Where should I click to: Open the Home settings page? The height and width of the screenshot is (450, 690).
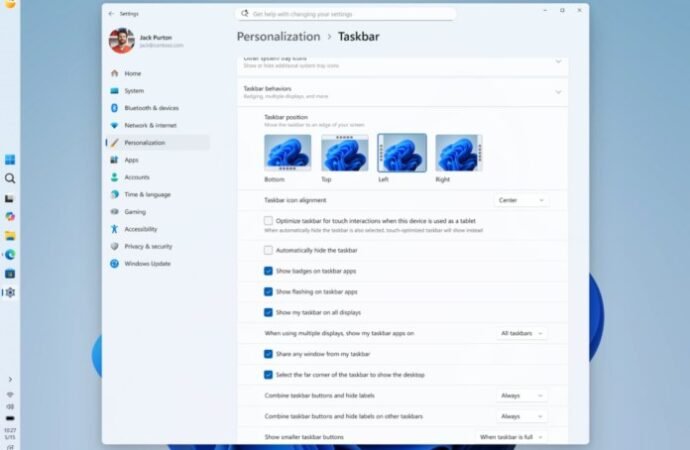(158, 73)
